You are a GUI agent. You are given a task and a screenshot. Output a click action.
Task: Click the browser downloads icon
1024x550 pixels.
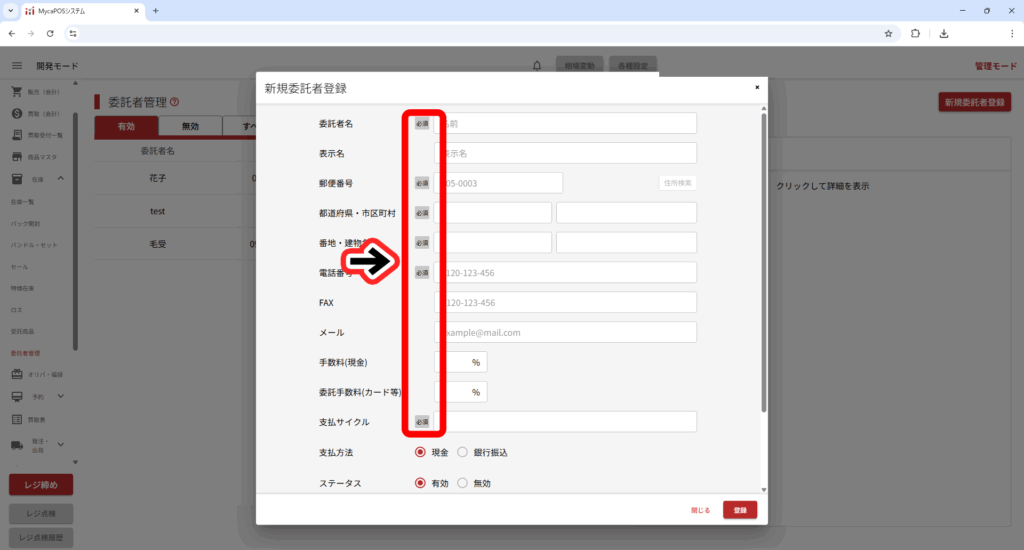pyautogui.click(x=944, y=33)
